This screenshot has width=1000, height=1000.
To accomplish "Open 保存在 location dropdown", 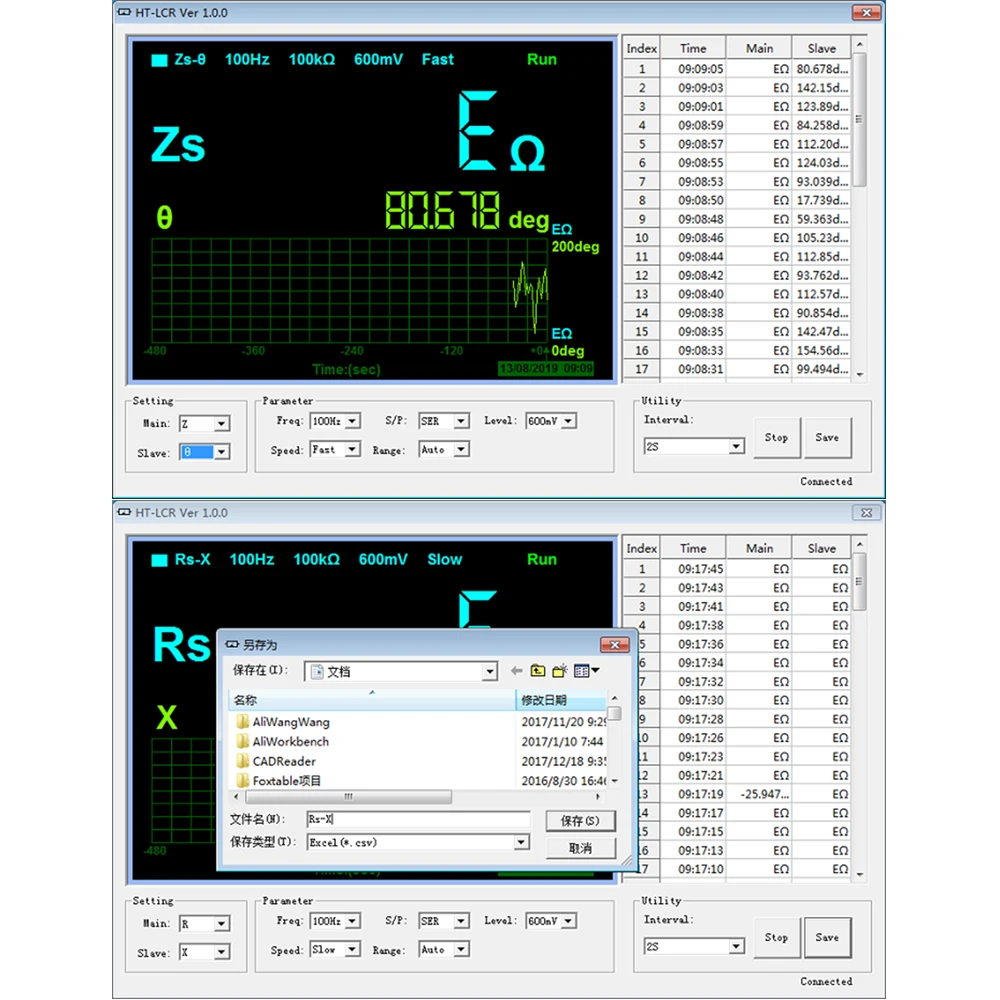I will pyautogui.click(x=489, y=672).
